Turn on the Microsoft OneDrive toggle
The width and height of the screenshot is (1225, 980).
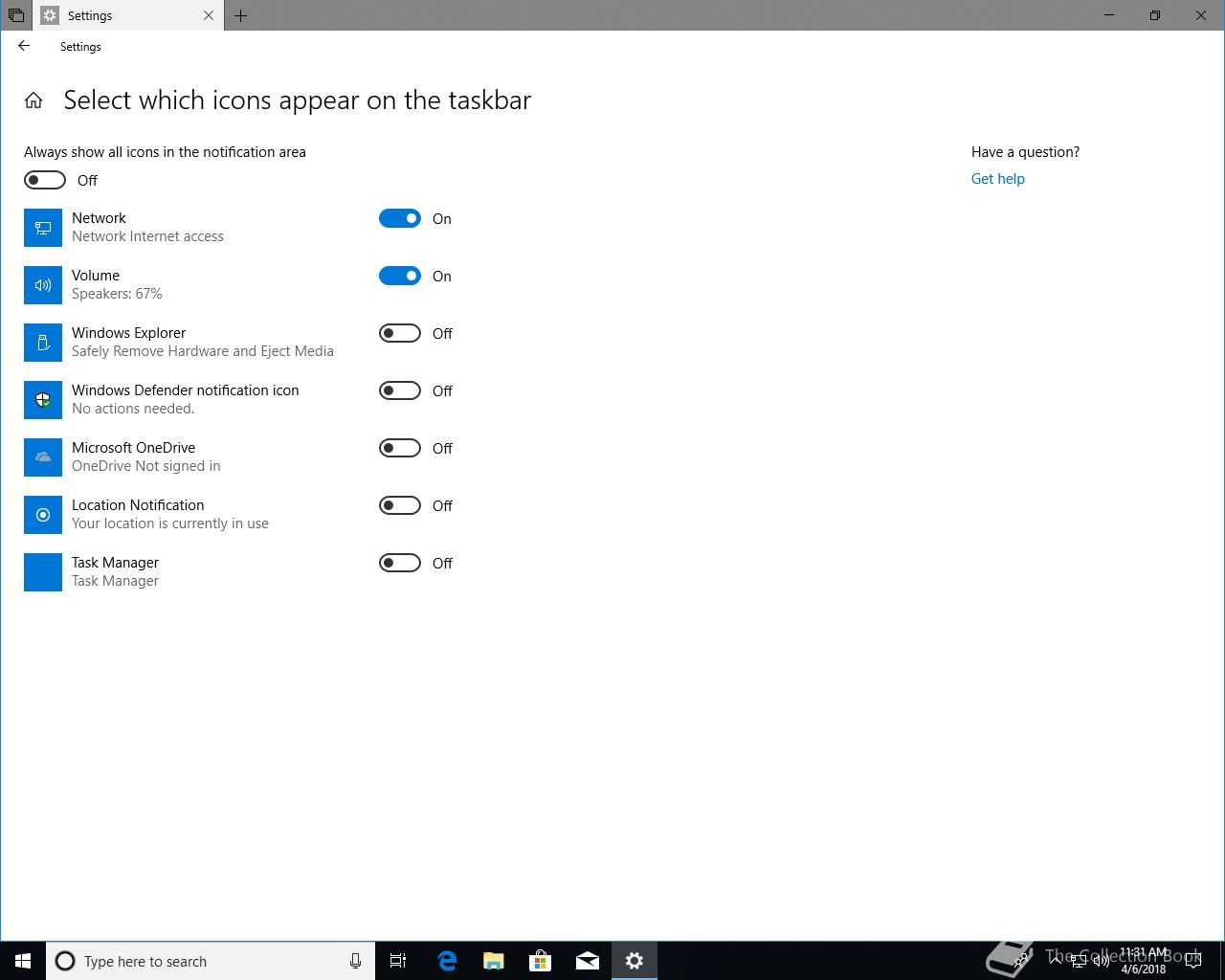pos(400,448)
